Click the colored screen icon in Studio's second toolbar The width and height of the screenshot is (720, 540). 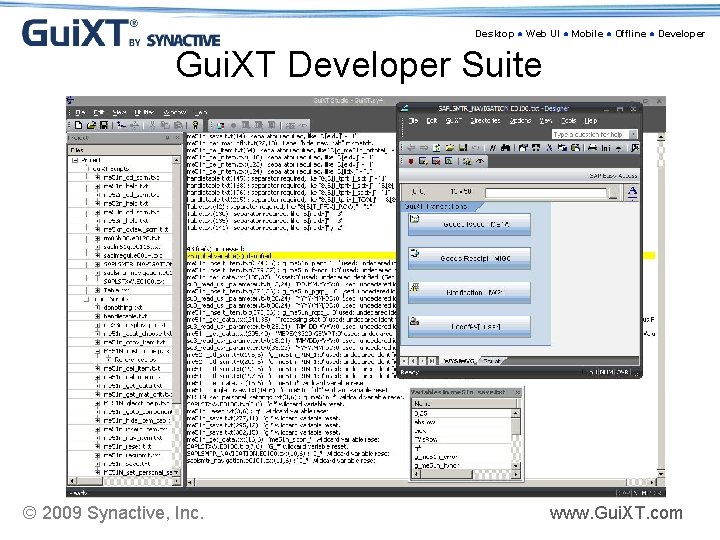point(220,125)
